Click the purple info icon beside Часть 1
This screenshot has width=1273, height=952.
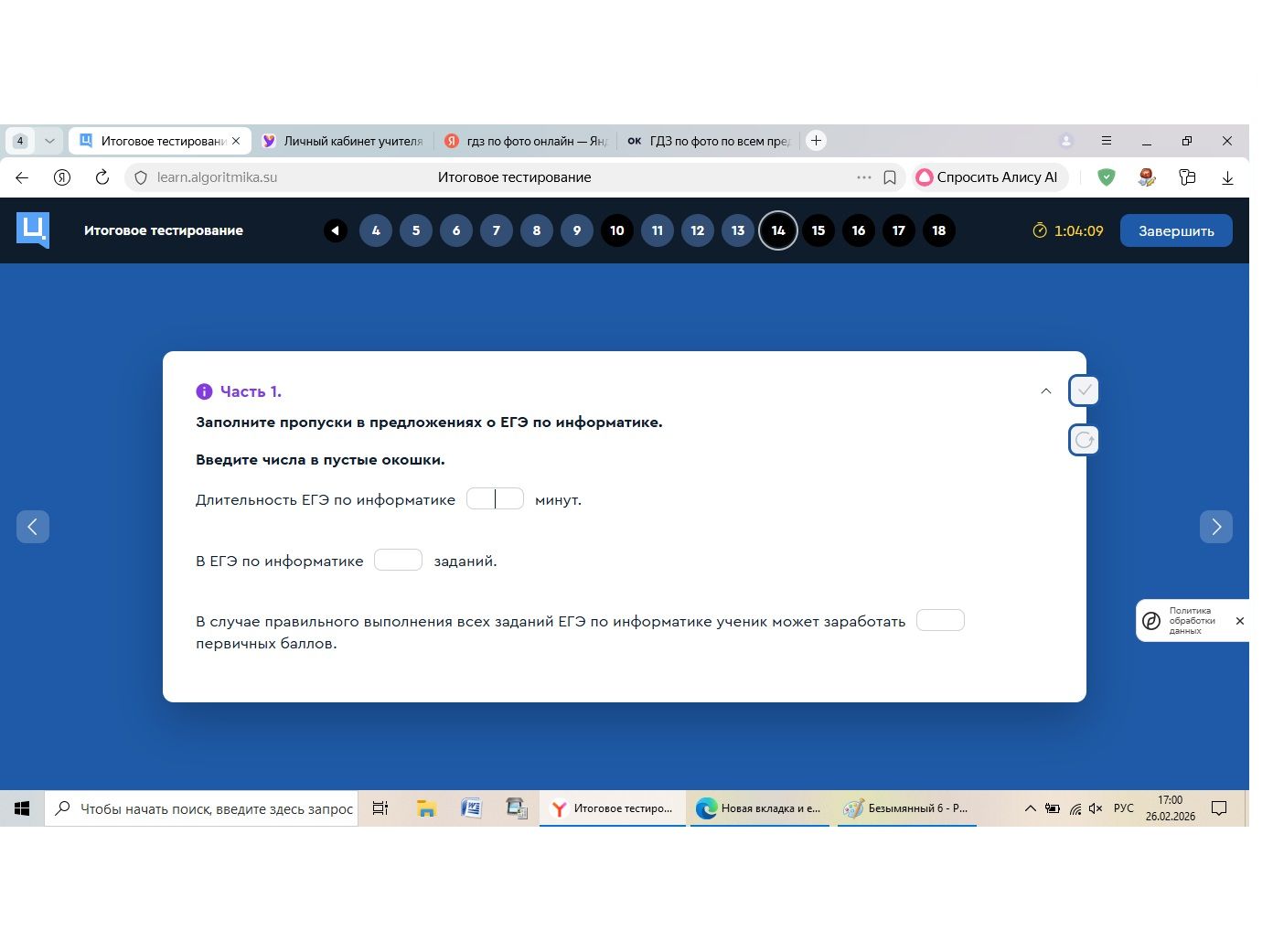[x=204, y=391]
